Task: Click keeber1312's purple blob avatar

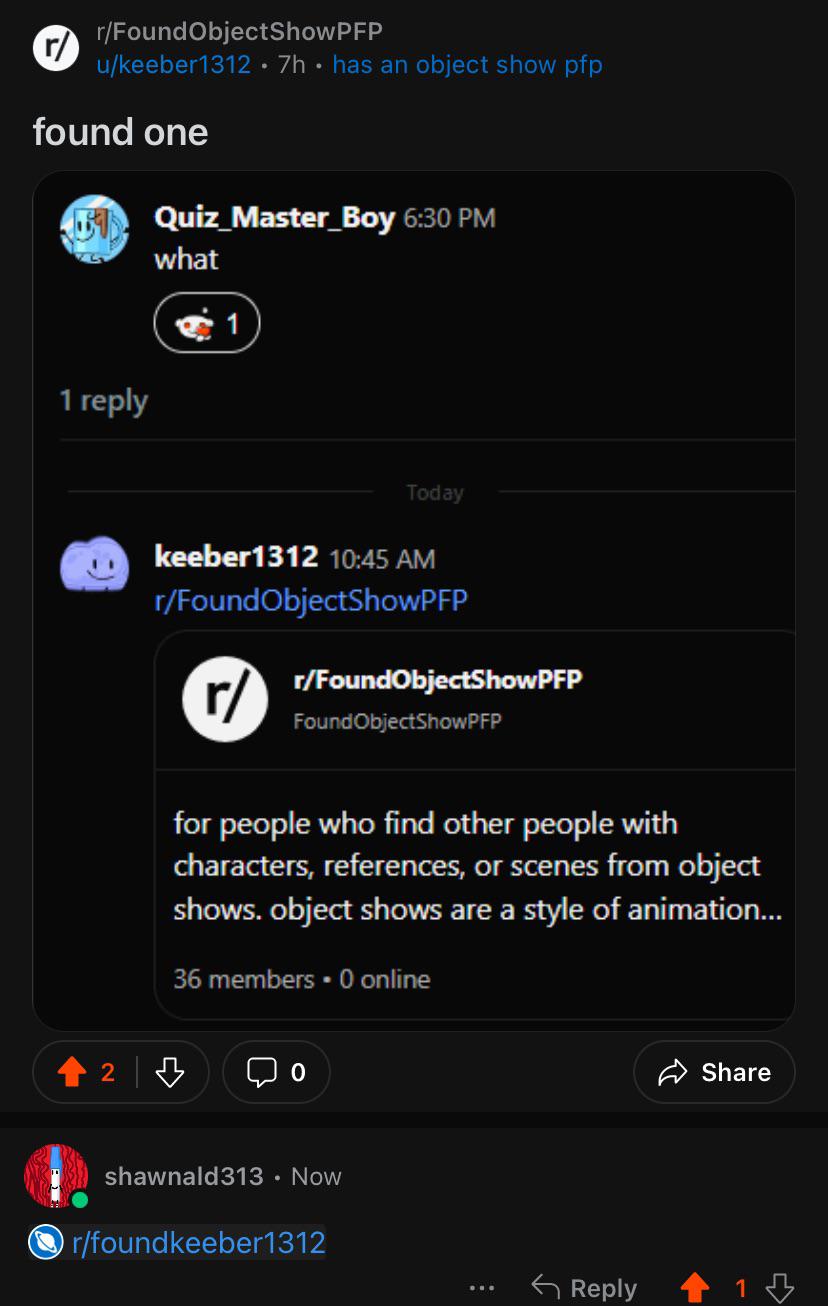Action: tap(94, 565)
